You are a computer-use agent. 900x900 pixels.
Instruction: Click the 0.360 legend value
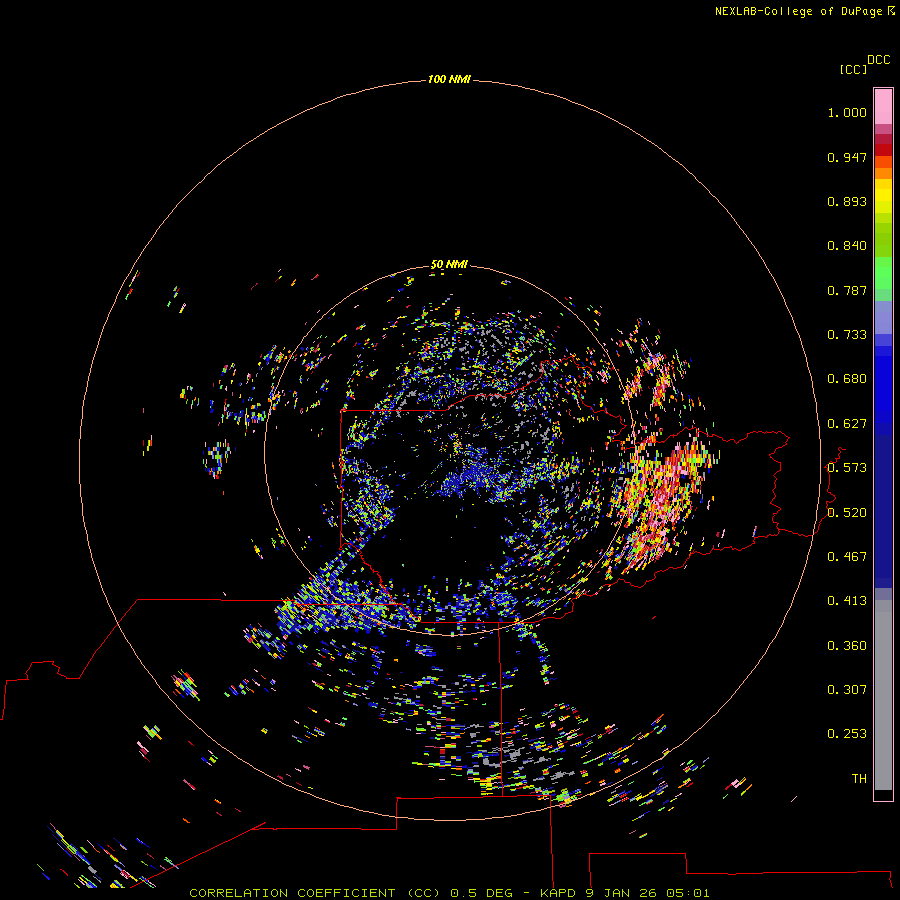tap(847, 646)
